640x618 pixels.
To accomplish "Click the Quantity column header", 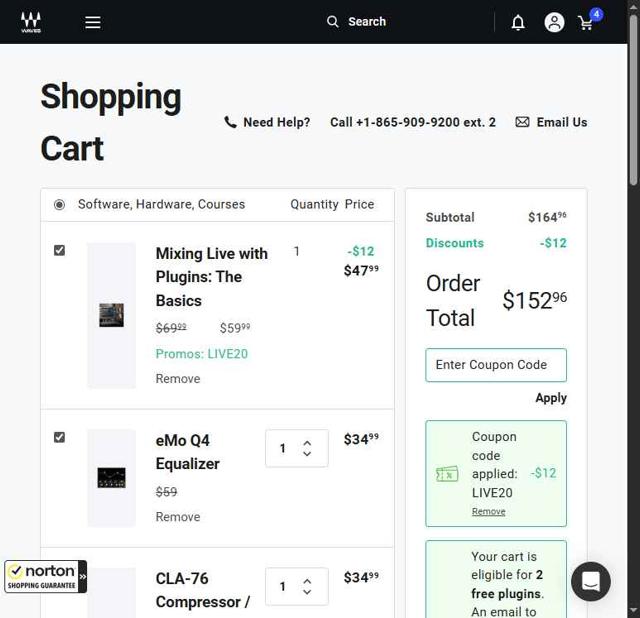I will [314, 204].
